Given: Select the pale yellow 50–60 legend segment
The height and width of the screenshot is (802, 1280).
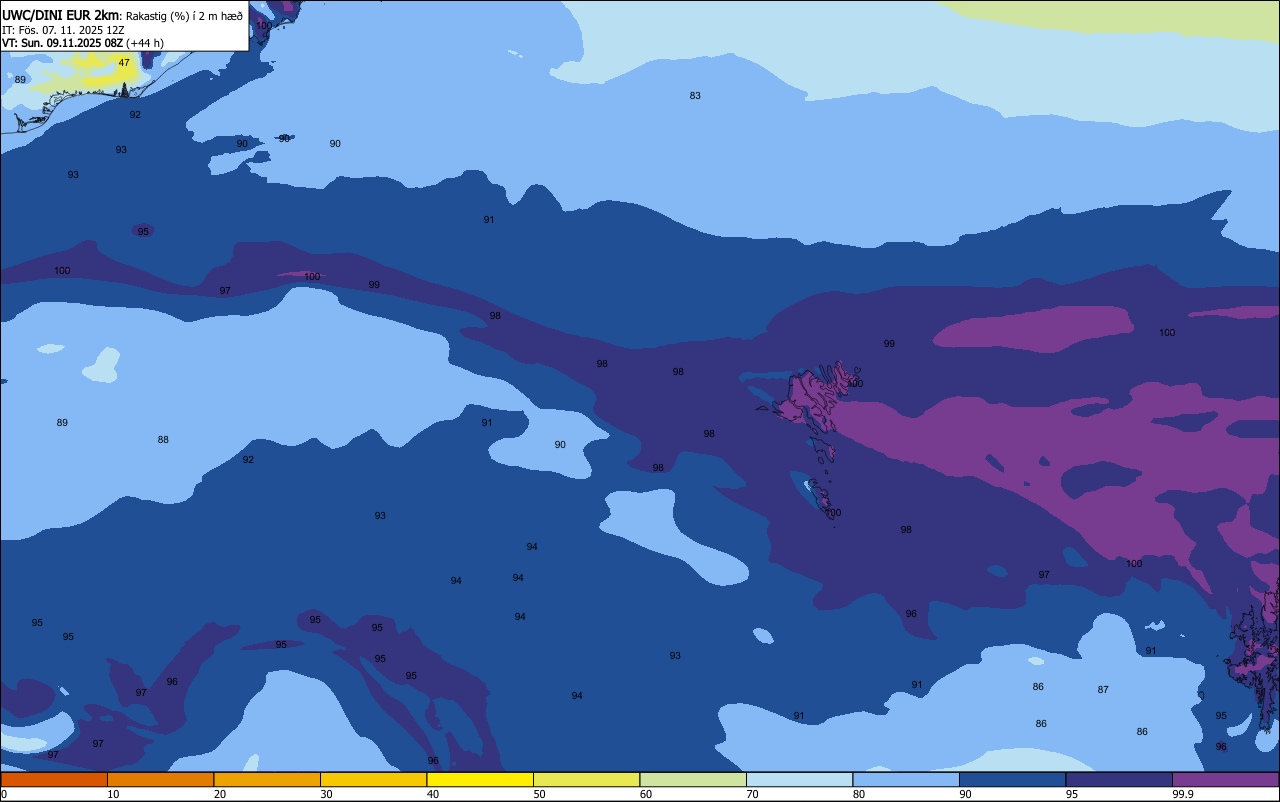Looking at the screenshot, I should tap(586, 779).
